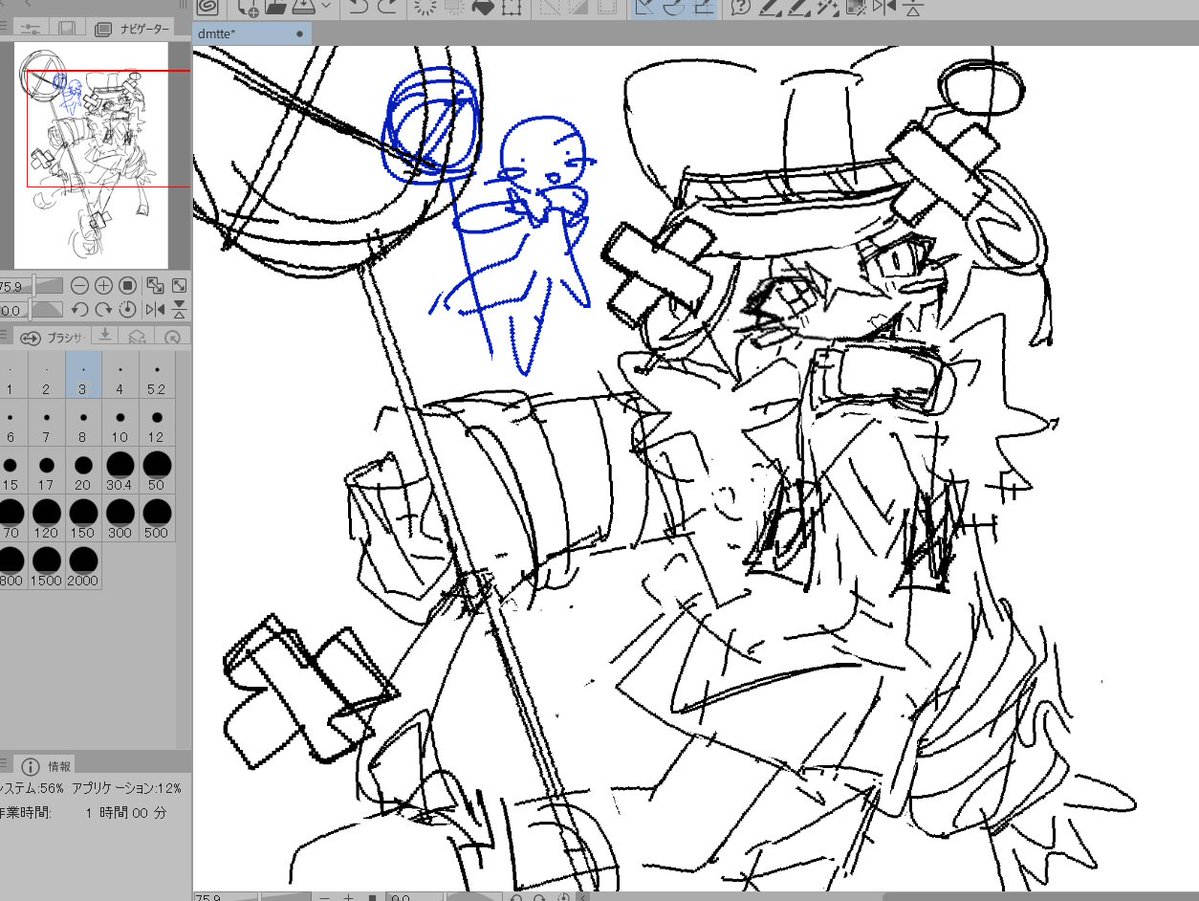The image size is (1199, 901).
Task: Set the brush size to 2000
Action: [83, 566]
